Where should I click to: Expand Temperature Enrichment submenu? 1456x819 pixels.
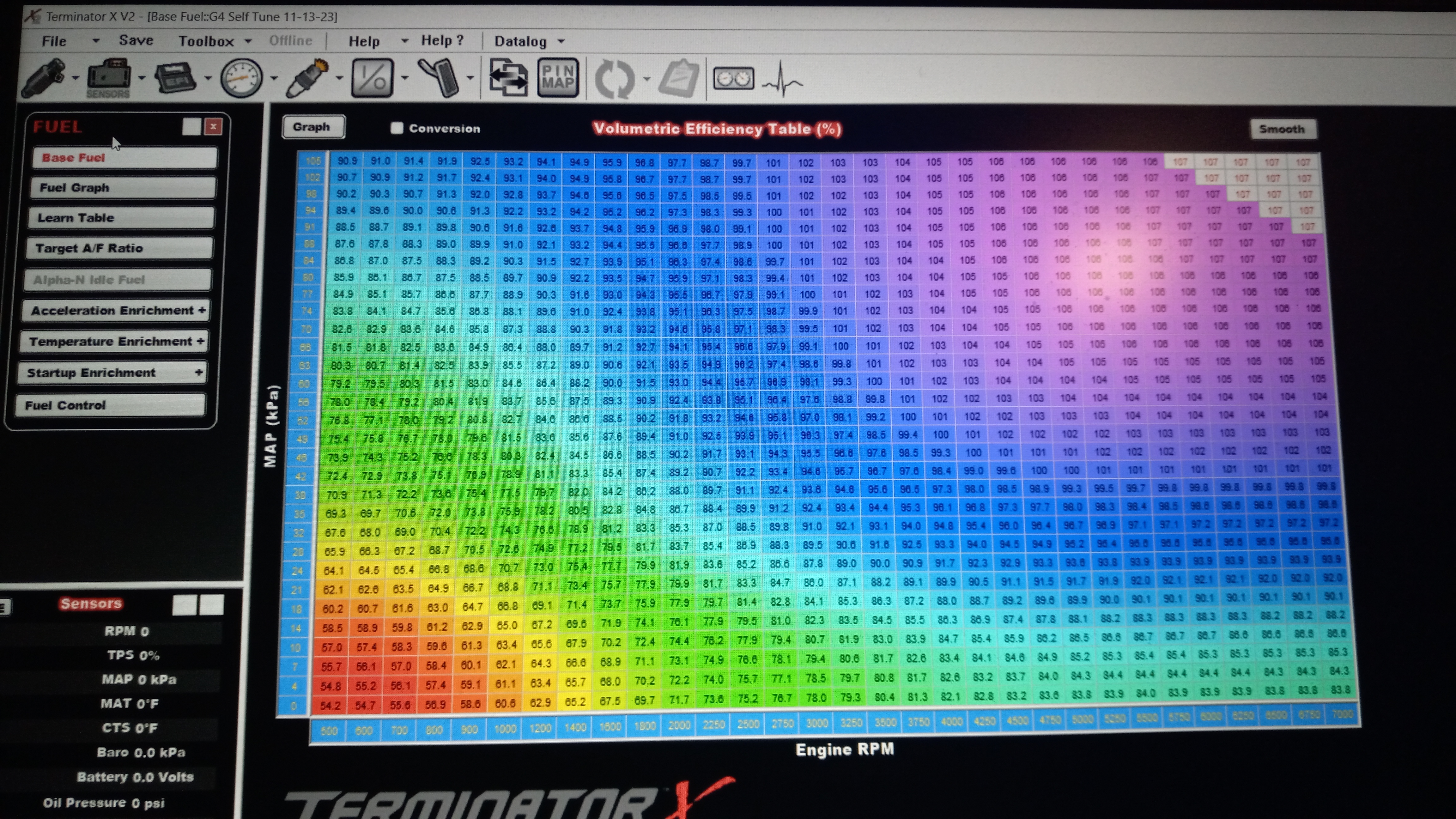point(200,341)
